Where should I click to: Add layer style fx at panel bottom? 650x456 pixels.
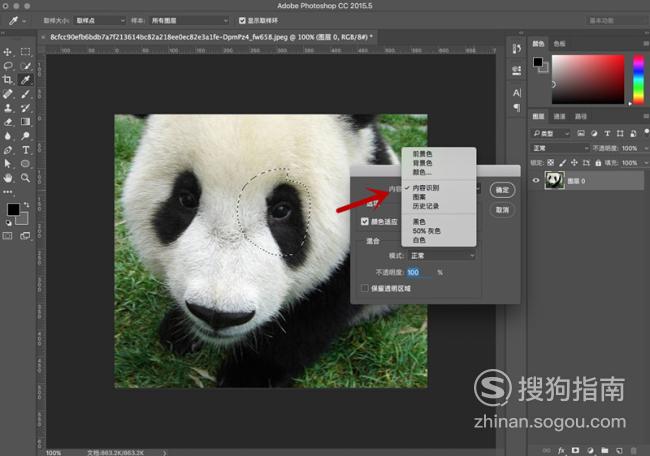click(561, 450)
